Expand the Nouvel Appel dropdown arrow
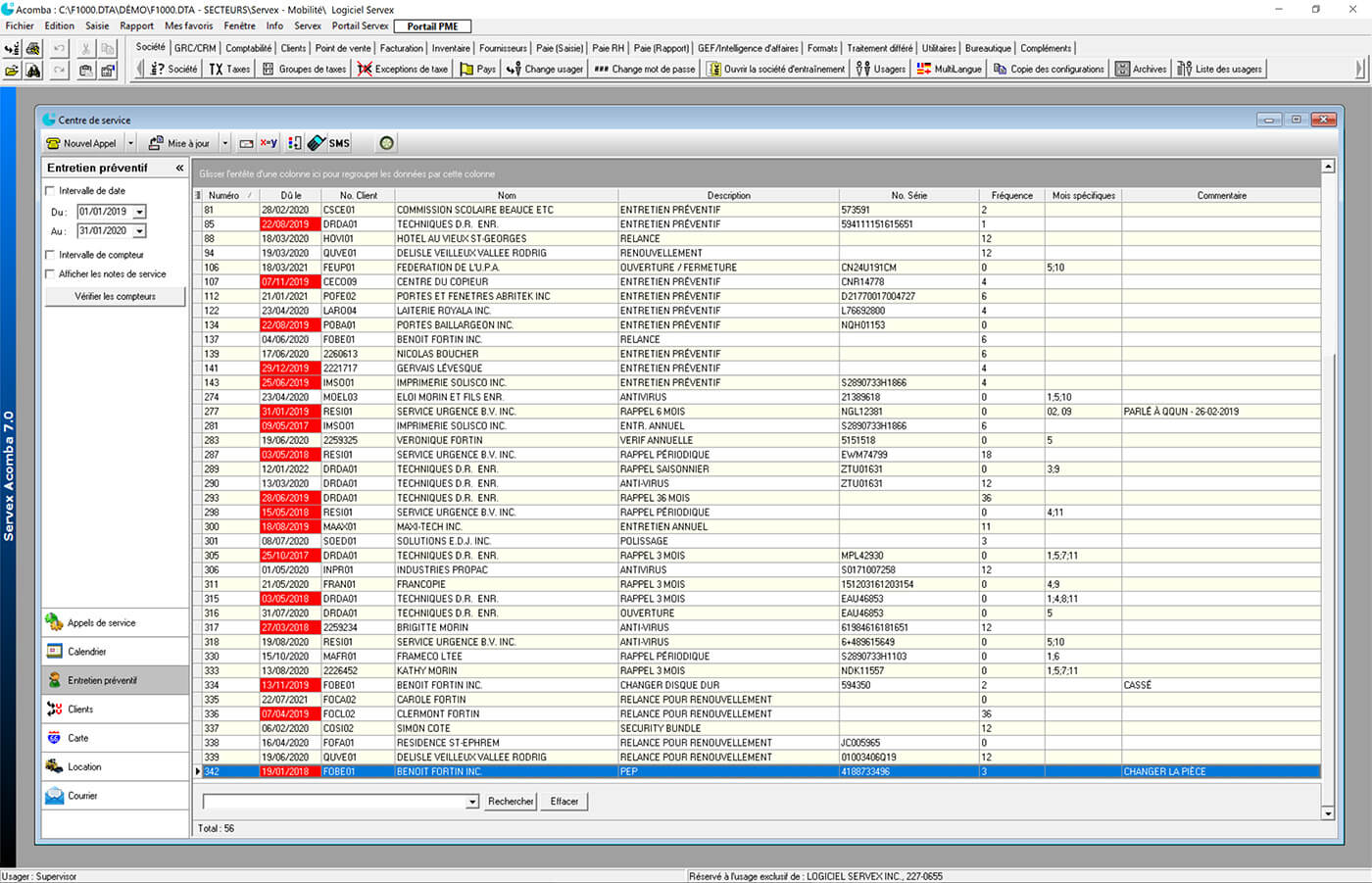Screen dimensions: 1372x883 coord(130,143)
